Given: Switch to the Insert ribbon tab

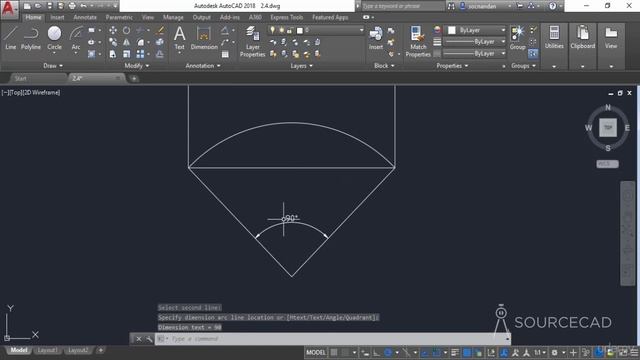Looking at the screenshot, I should pos(57,17).
